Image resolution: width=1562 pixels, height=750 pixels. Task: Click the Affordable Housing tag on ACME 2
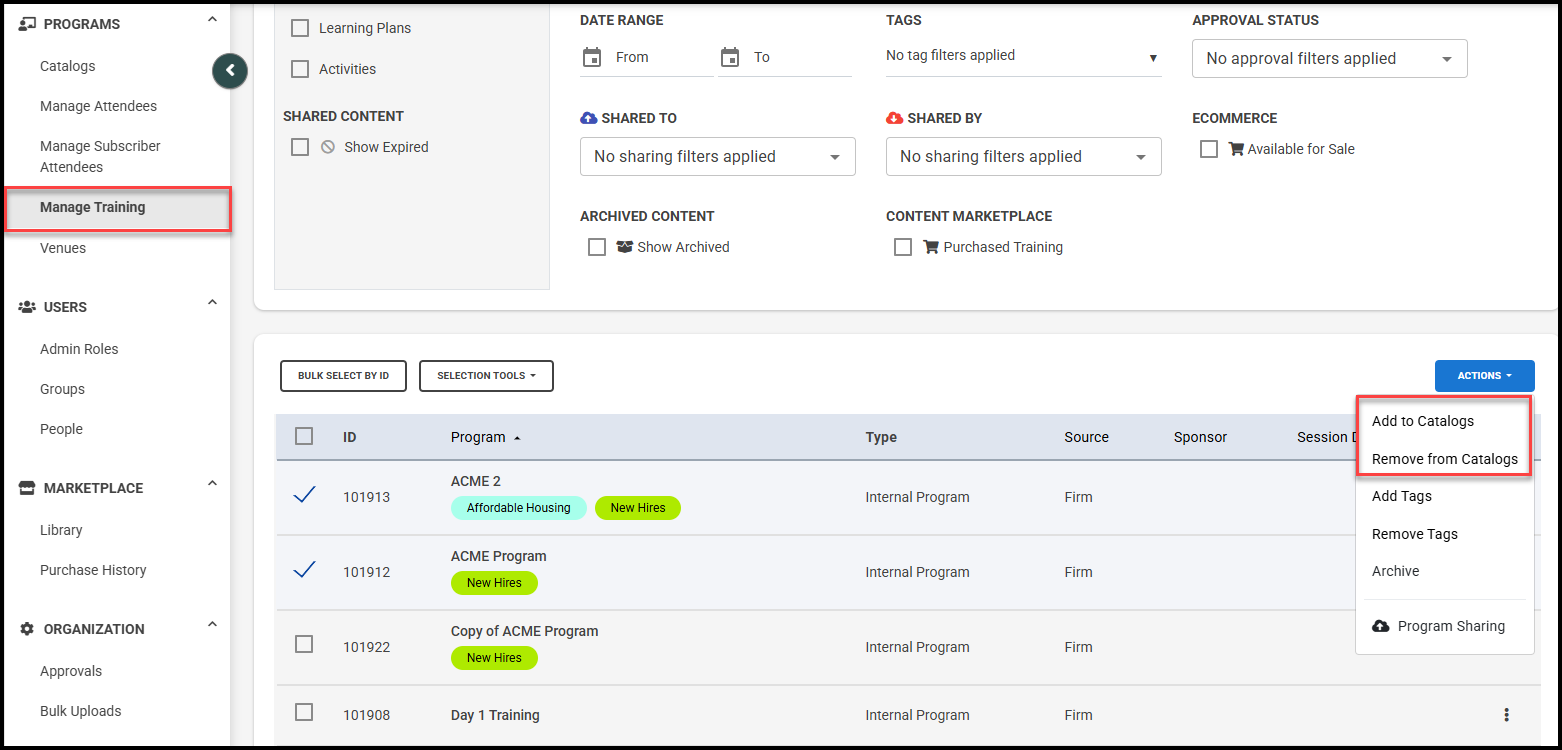(518, 508)
